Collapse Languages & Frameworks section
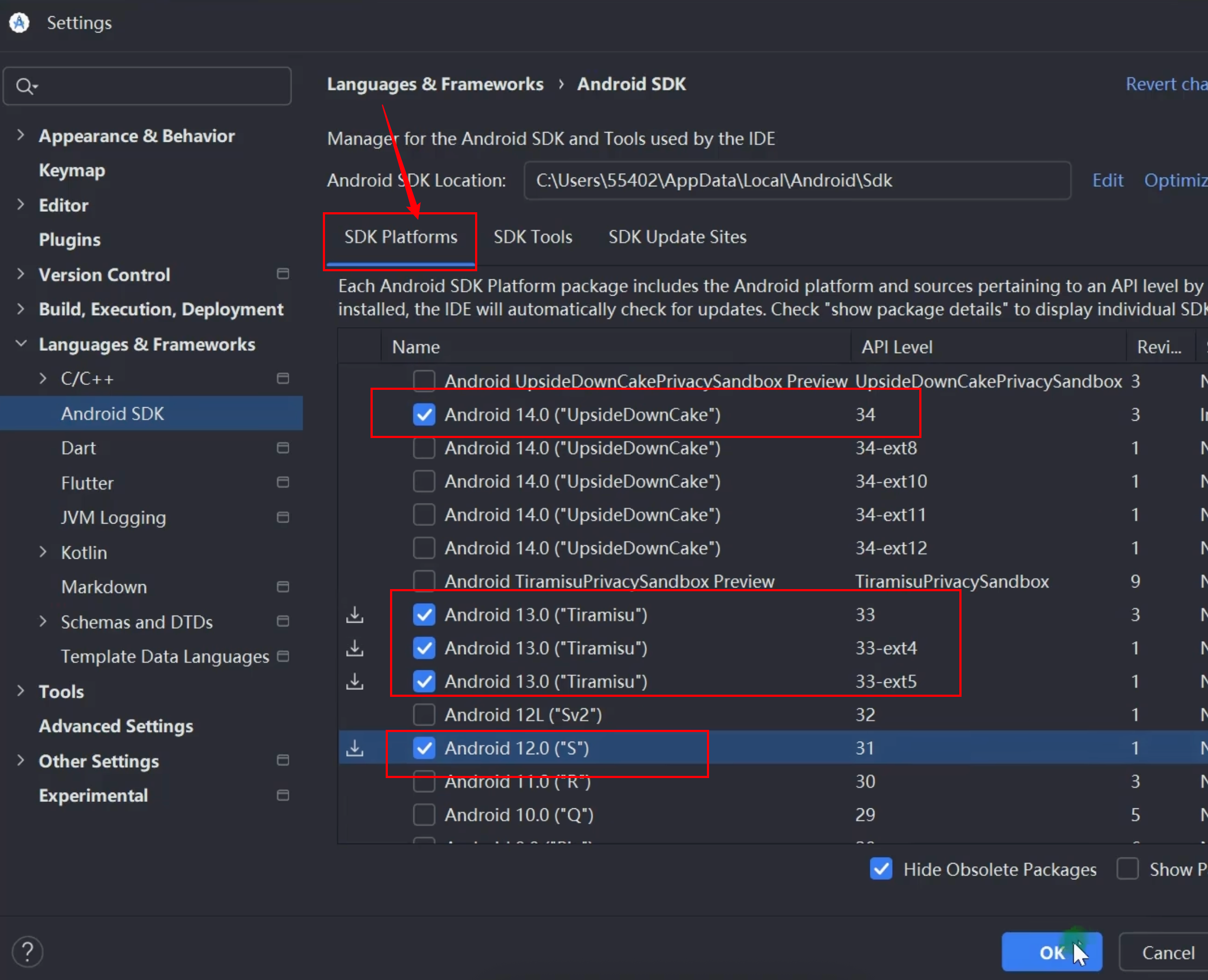This screenshot has width=1208, height=980. [21, 344]
